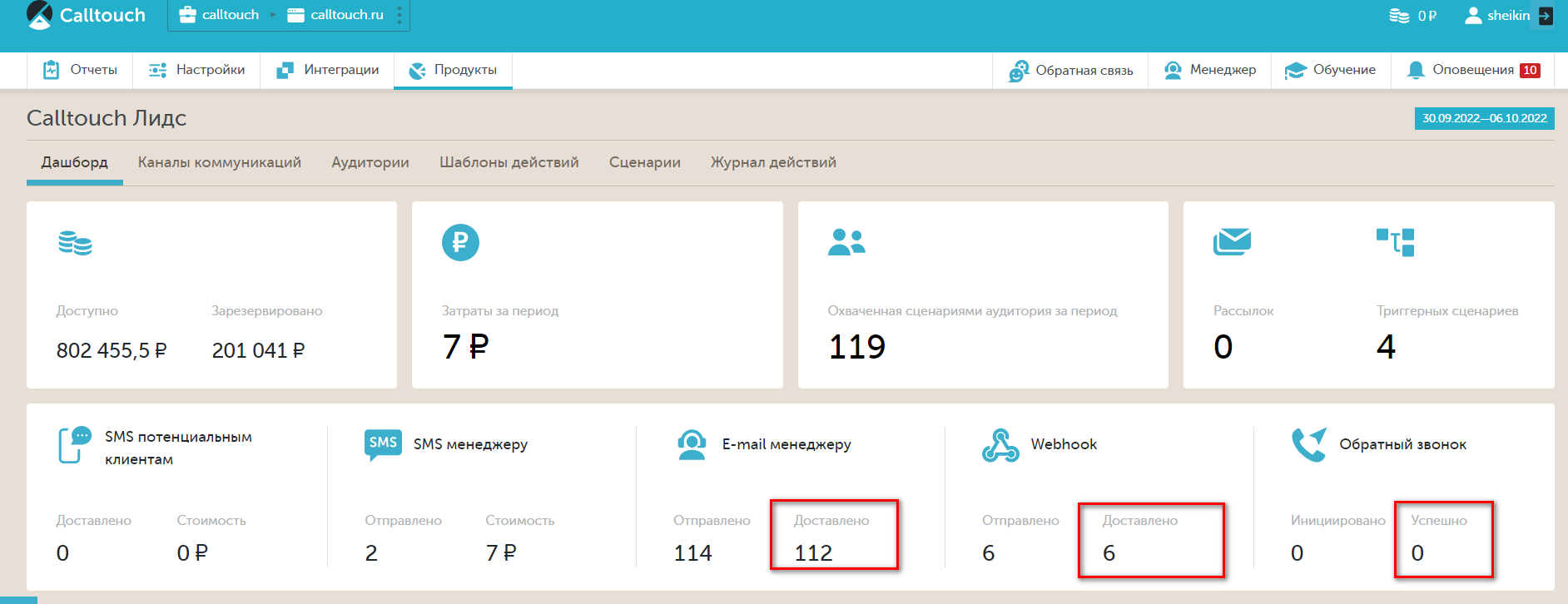Viewport: 1568px width, 604px height.
Task: Click the logout arrow icon
Action: [1546, 16]
